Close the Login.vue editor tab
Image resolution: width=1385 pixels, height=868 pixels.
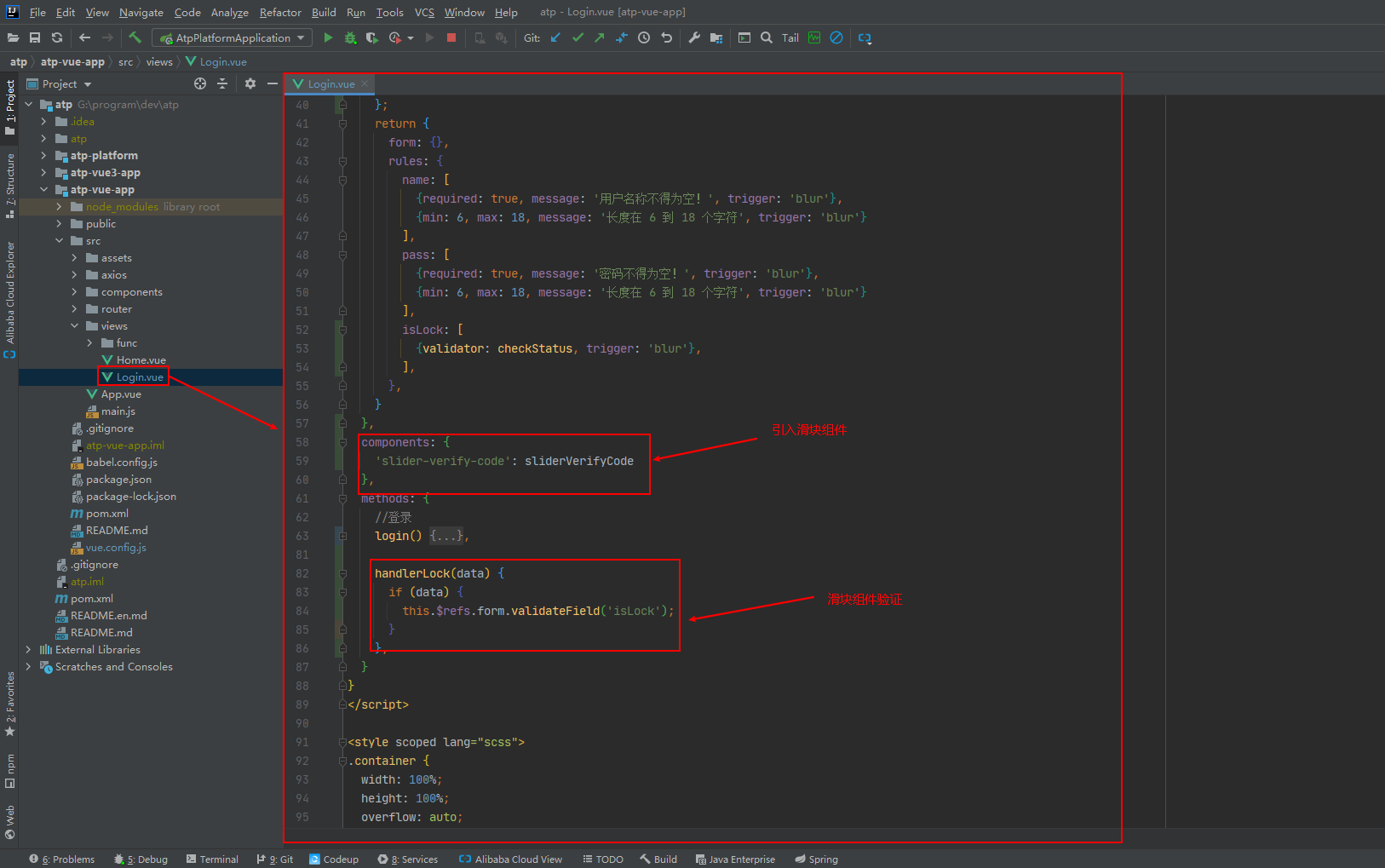[365, 83]
